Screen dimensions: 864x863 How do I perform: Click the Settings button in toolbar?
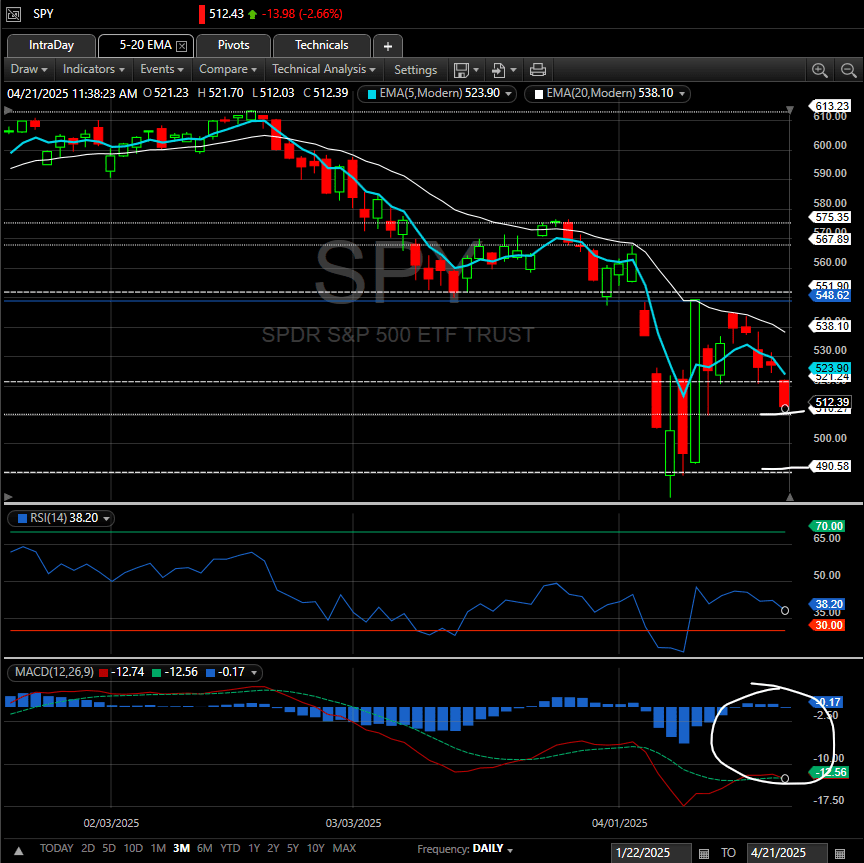(415, 70)
